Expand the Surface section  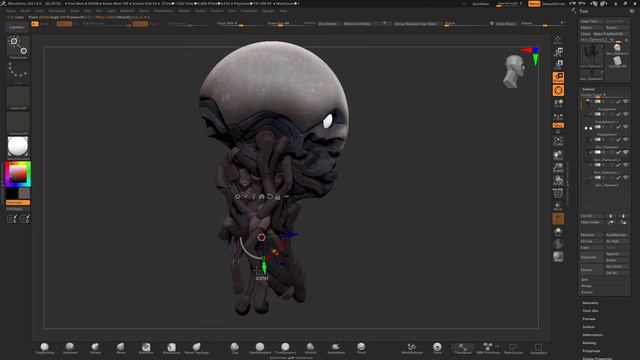click(589, 327)
